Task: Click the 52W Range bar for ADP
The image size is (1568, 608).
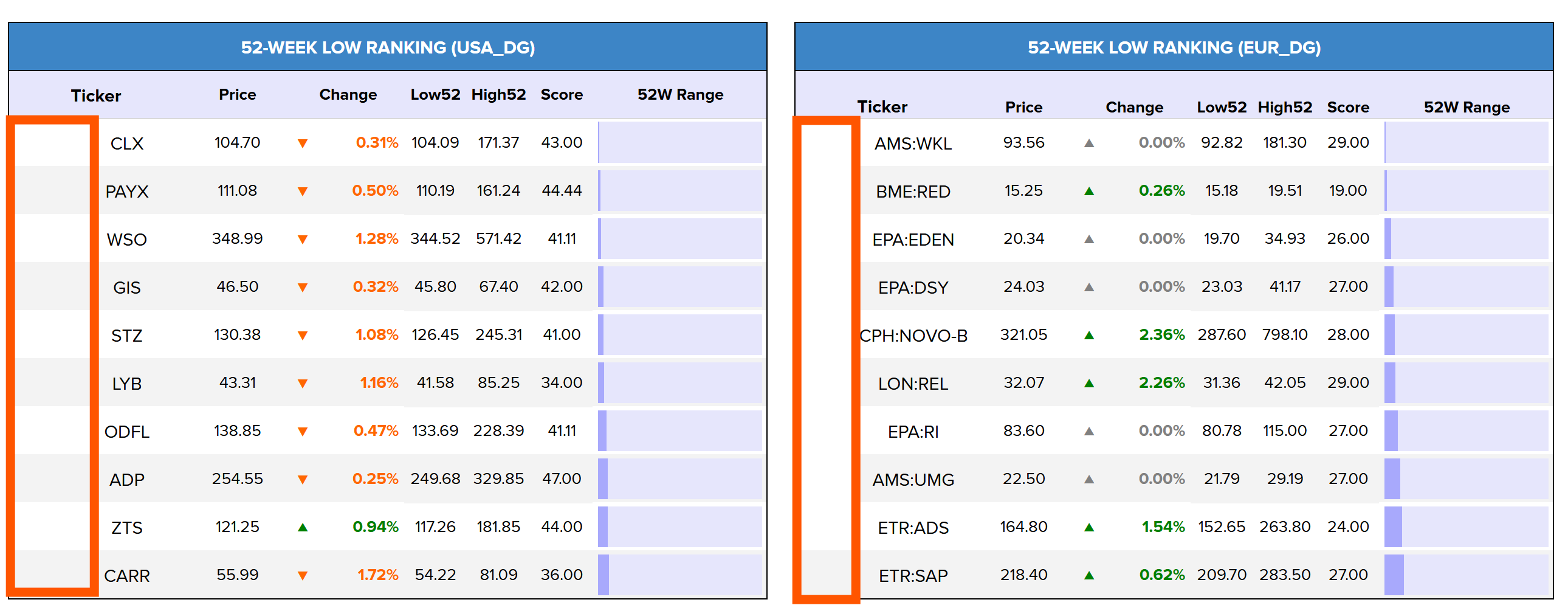Action: pyautogui.click(x=680, y=479)
